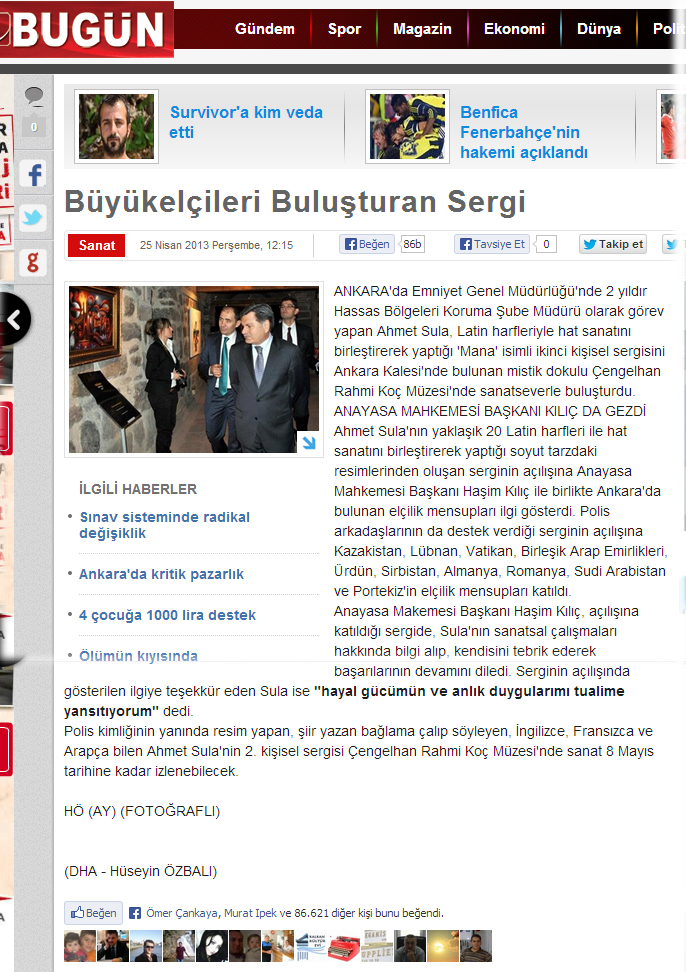Like the article using bottom Beğen button

(94, 912)
